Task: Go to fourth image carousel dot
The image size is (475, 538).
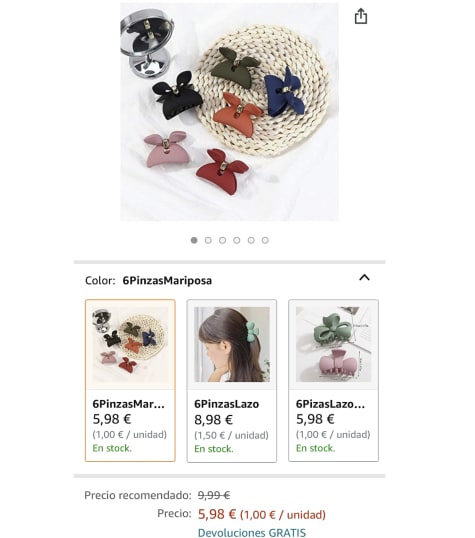Action: coord(236,240)
